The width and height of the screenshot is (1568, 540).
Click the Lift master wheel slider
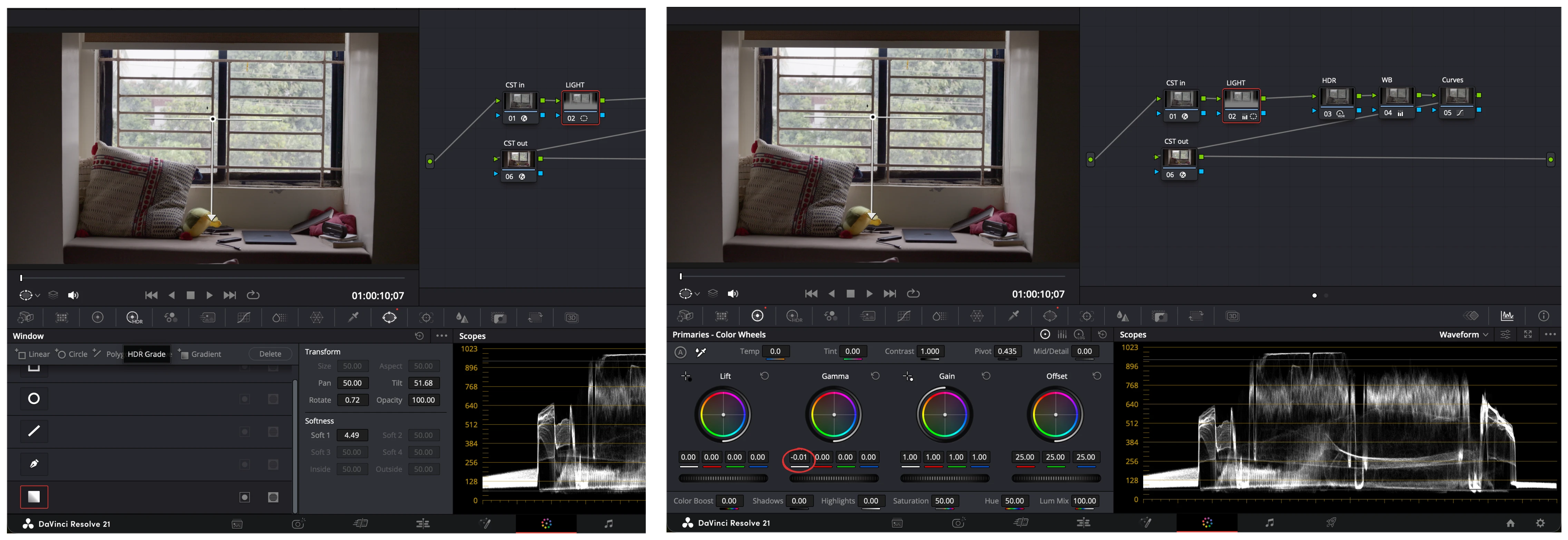click(x=723, y=479)
